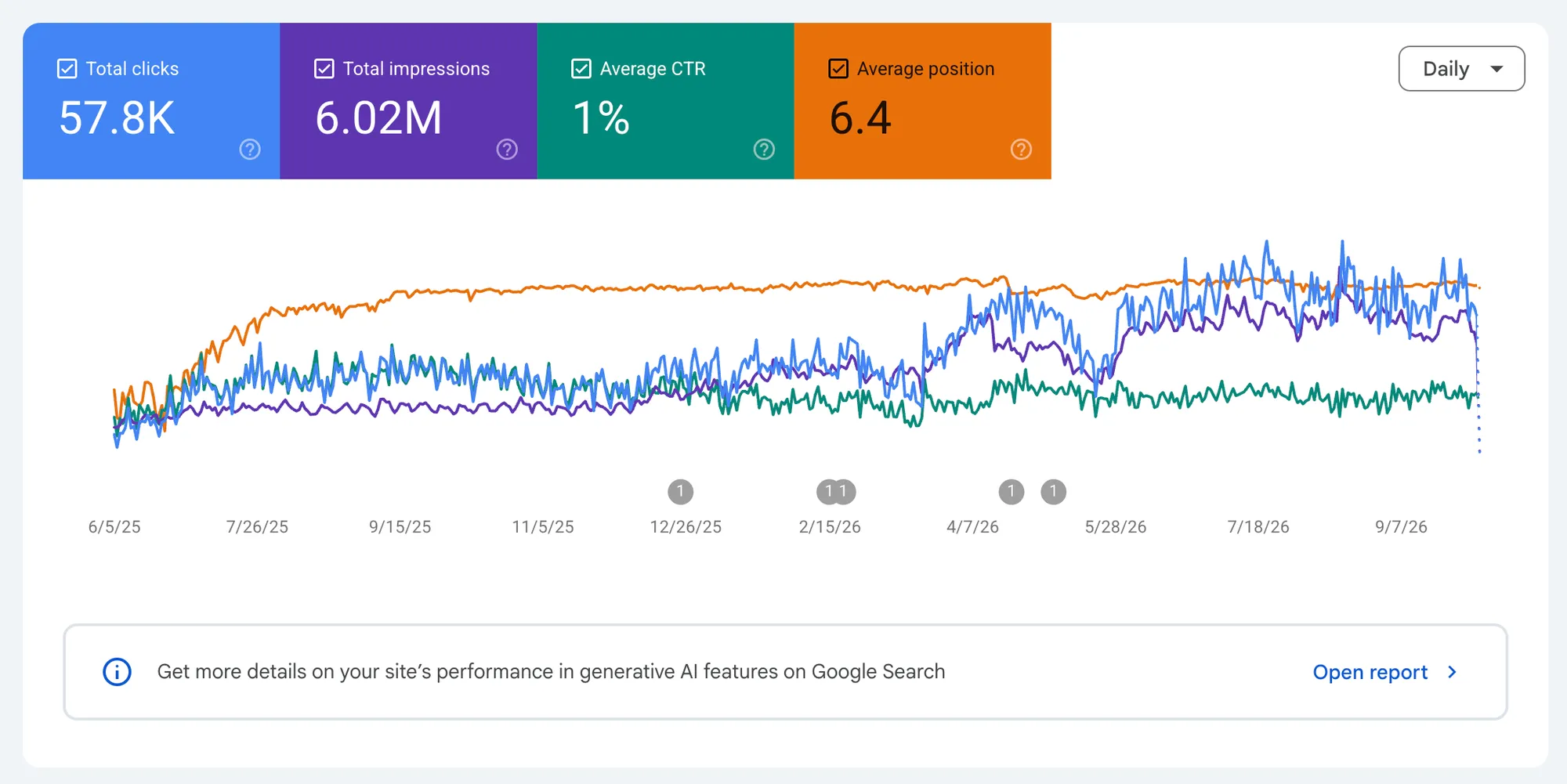
Task: Click the 6.4 average position value
Action: [860, 118]
